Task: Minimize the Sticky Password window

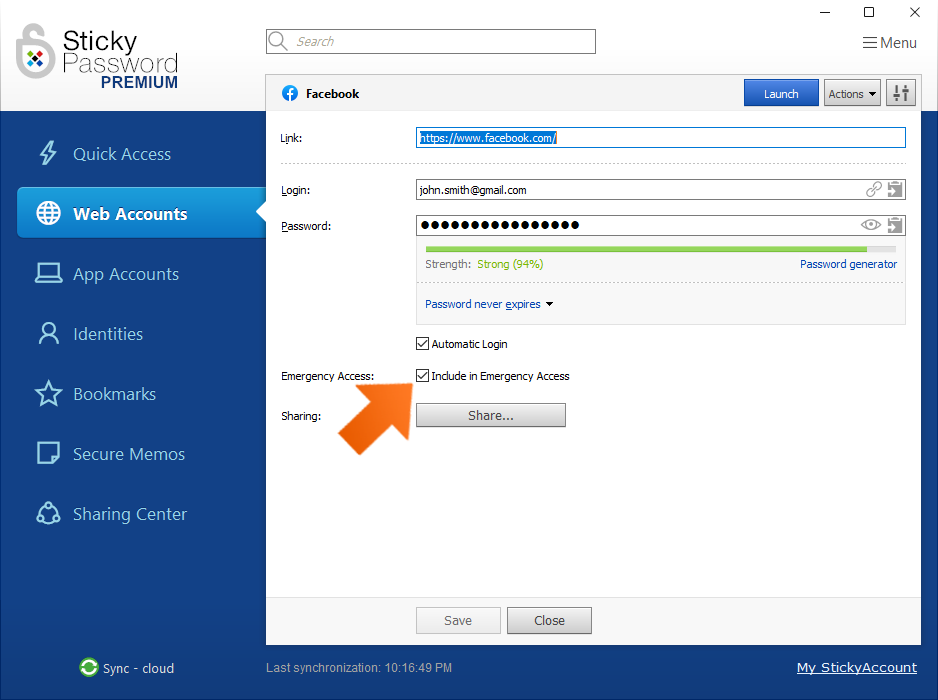Action: 825,12
